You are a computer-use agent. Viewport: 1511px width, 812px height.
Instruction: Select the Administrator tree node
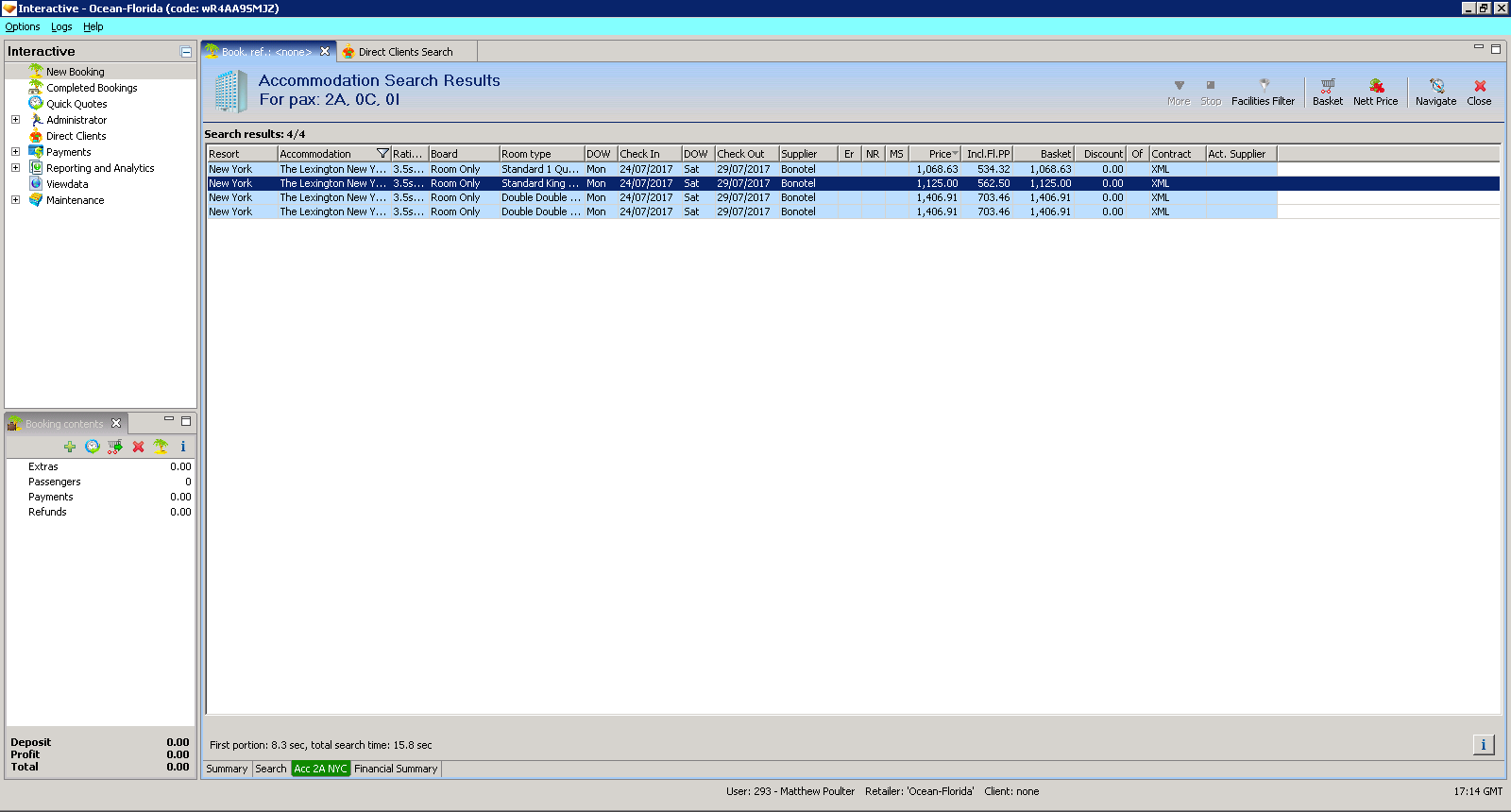[x=76, y=120]
